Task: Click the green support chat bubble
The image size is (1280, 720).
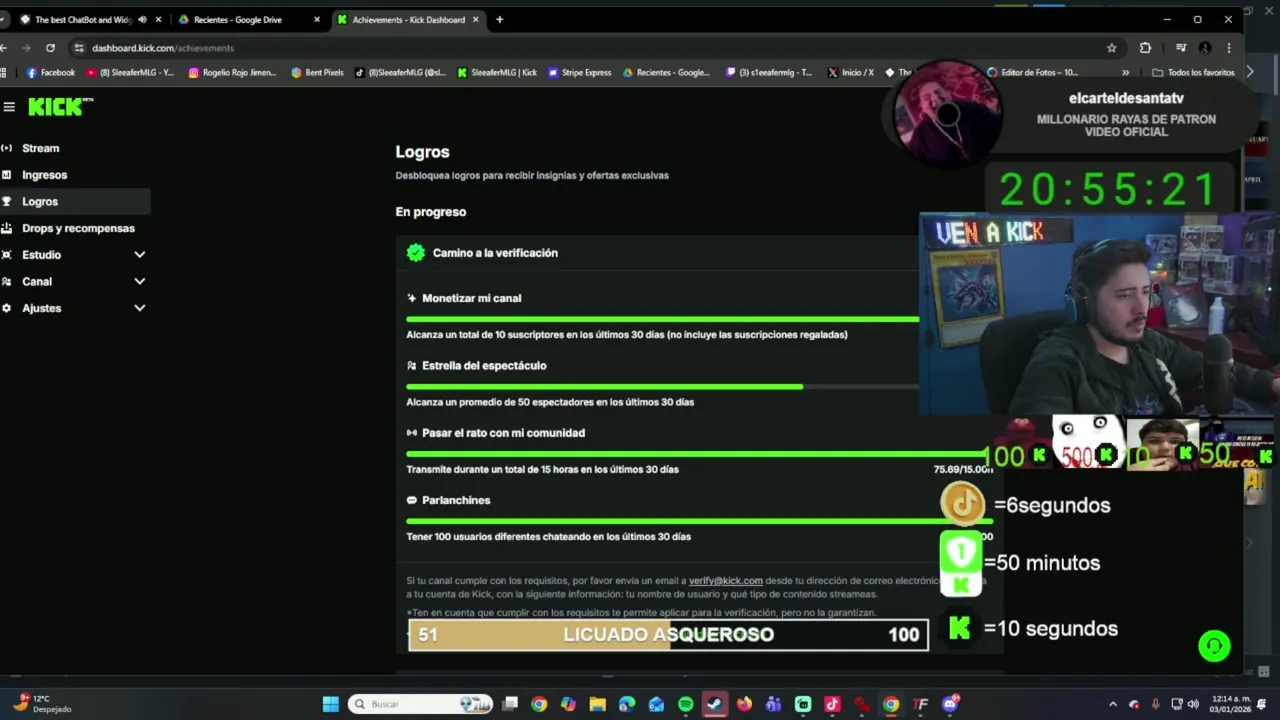Action: (1214, 646)
